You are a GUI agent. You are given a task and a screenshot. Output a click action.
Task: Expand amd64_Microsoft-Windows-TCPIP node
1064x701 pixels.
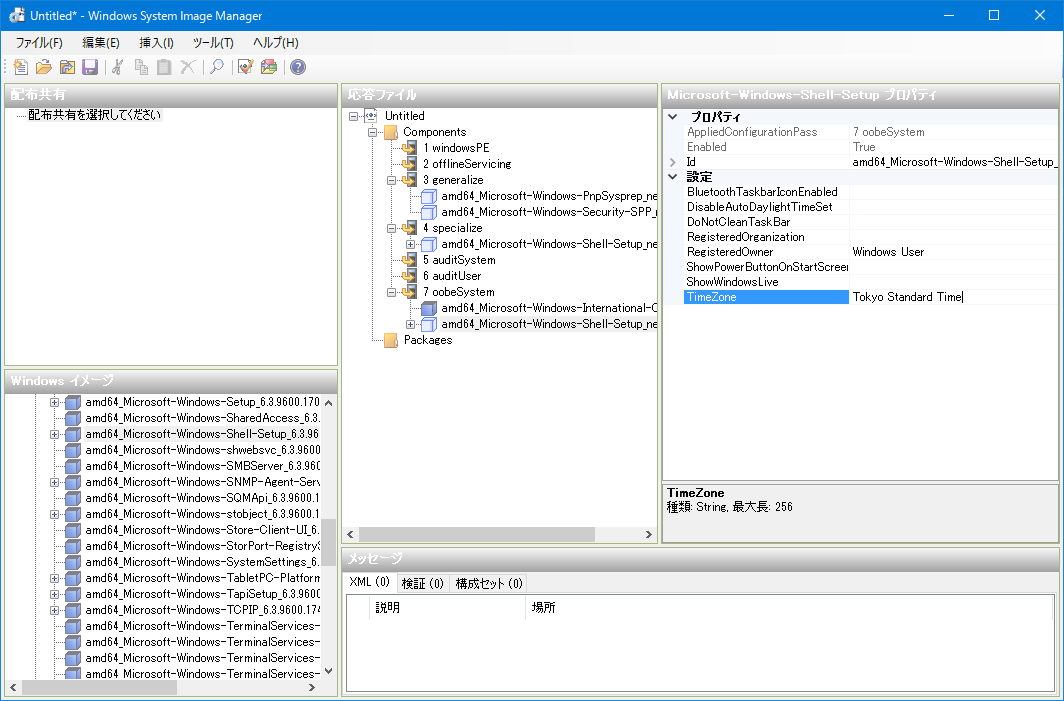click(x=54, y=611)
